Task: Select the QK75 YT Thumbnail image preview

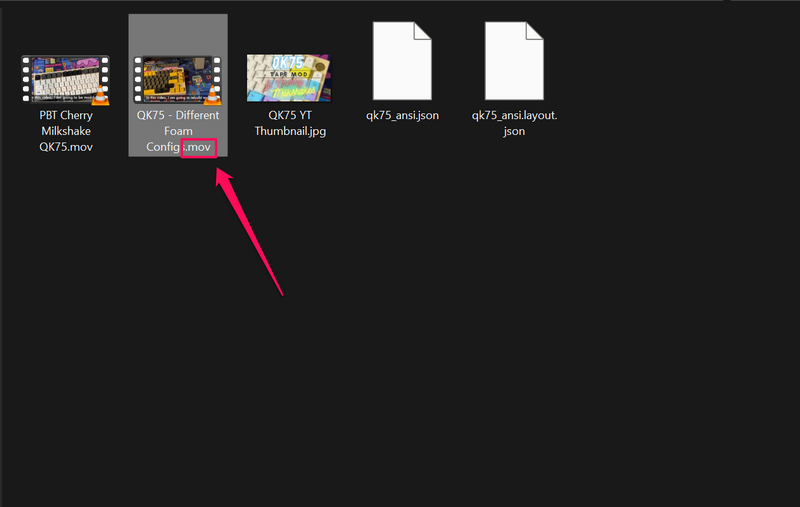Action: 290,79
